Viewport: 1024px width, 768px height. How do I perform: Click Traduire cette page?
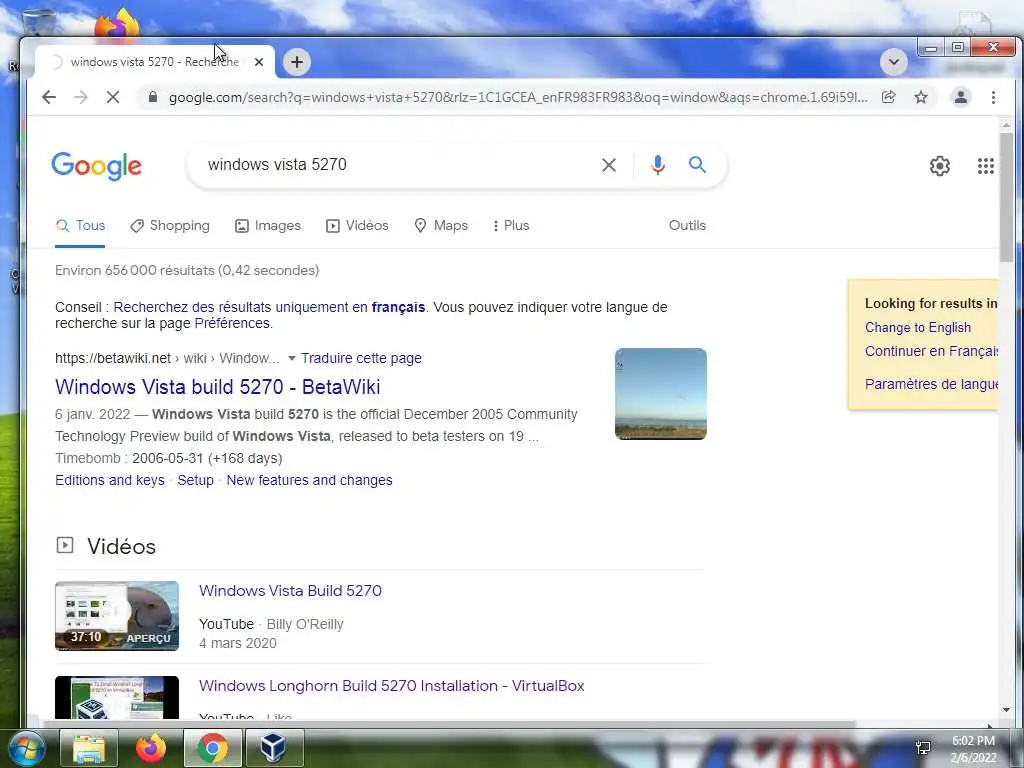[x=361, y=359]
